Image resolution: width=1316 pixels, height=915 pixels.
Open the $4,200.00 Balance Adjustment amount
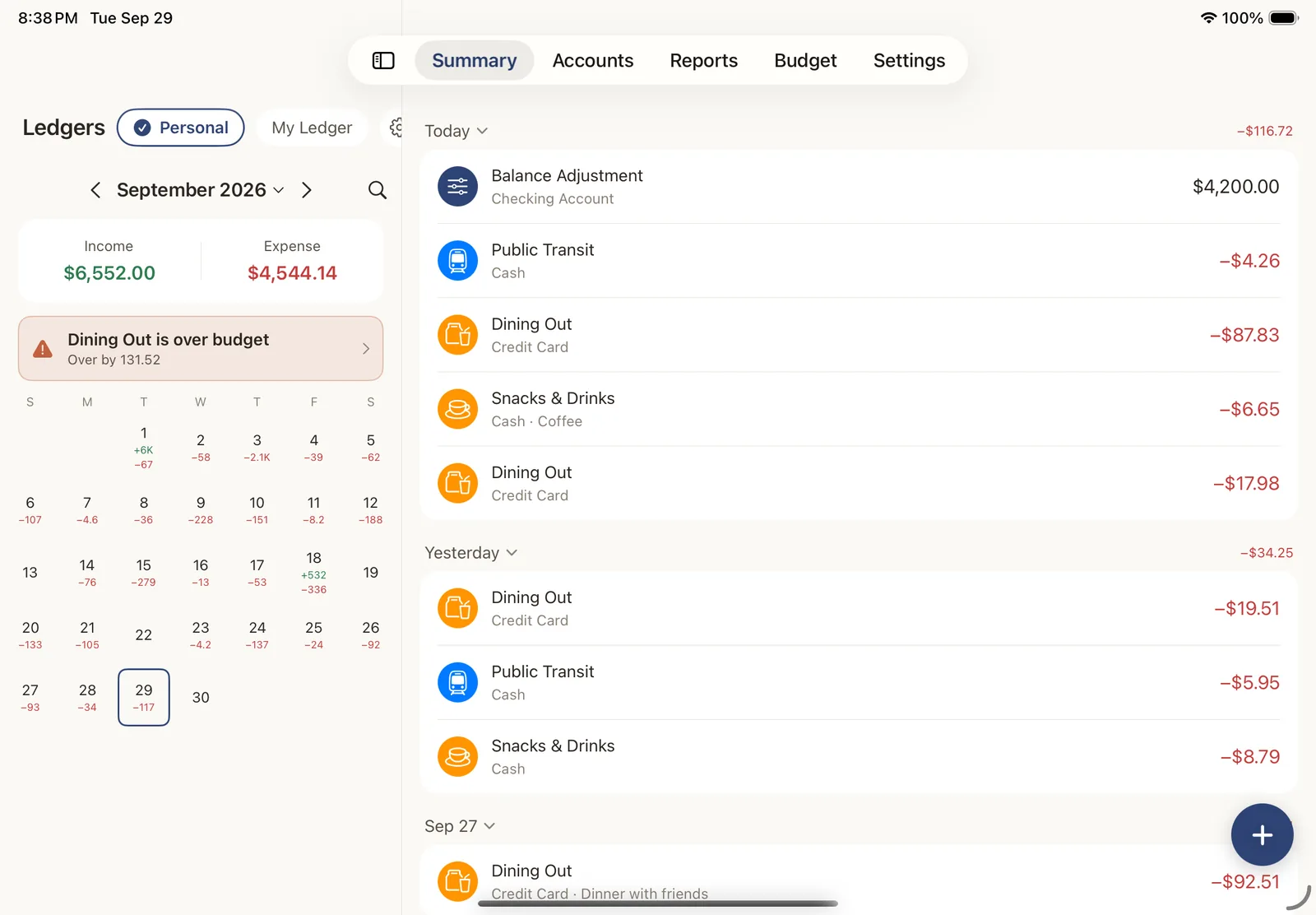(x=1235, y=187)
